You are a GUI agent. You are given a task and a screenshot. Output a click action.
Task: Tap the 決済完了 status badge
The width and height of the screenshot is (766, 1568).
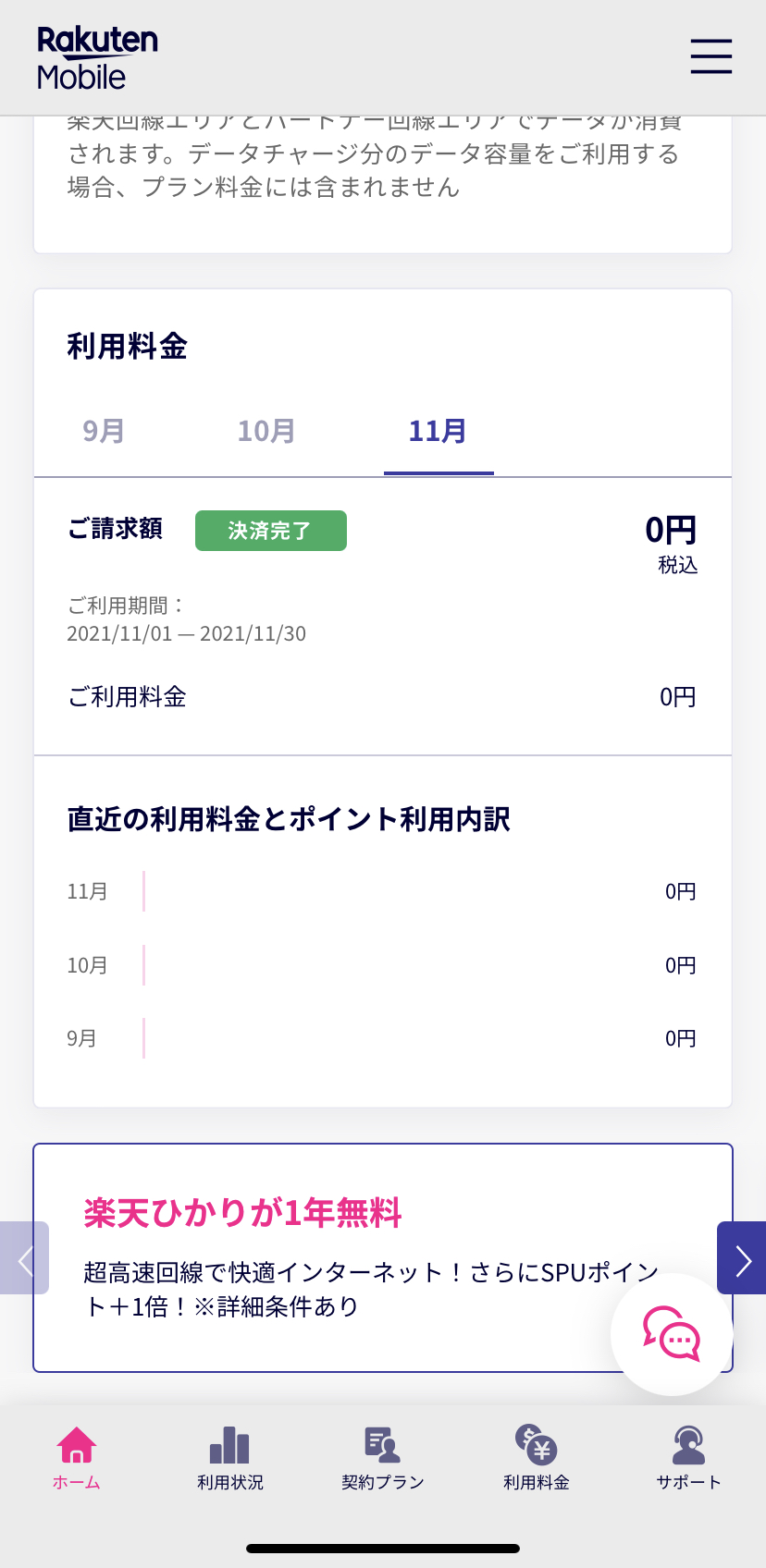270,531
